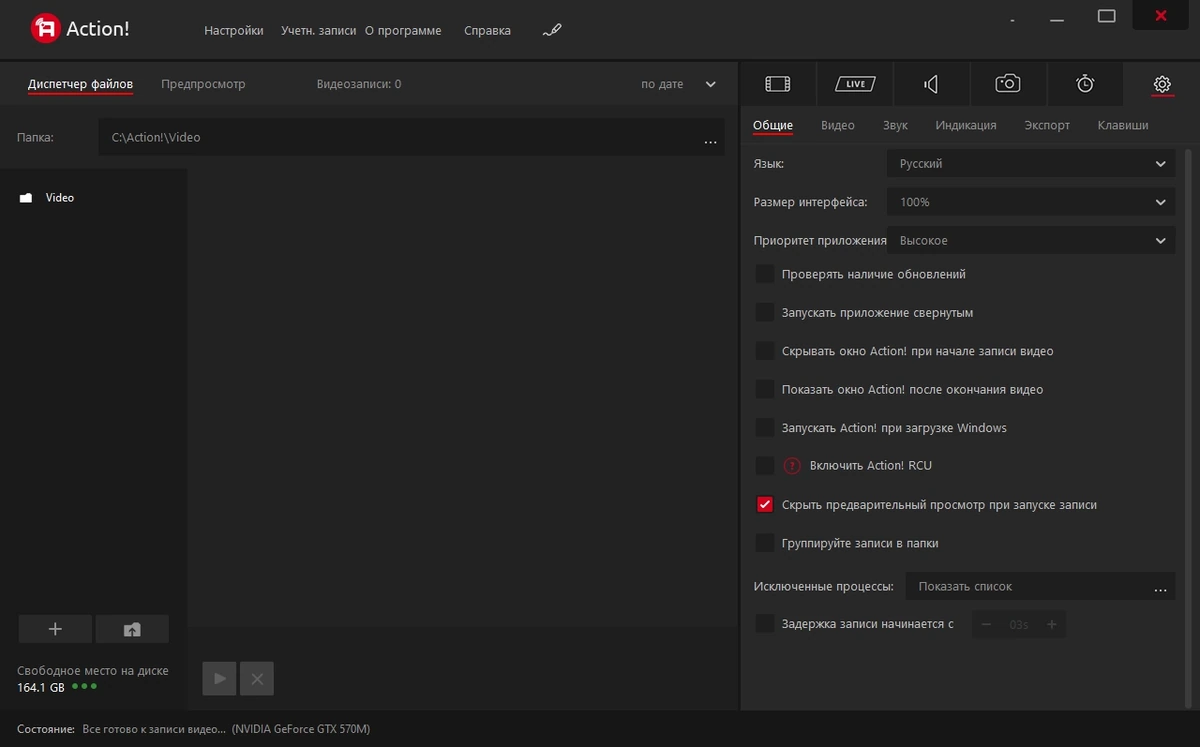Open the audio recording speaker icon
1200x747 pixels.
click(x=931, y=84)
